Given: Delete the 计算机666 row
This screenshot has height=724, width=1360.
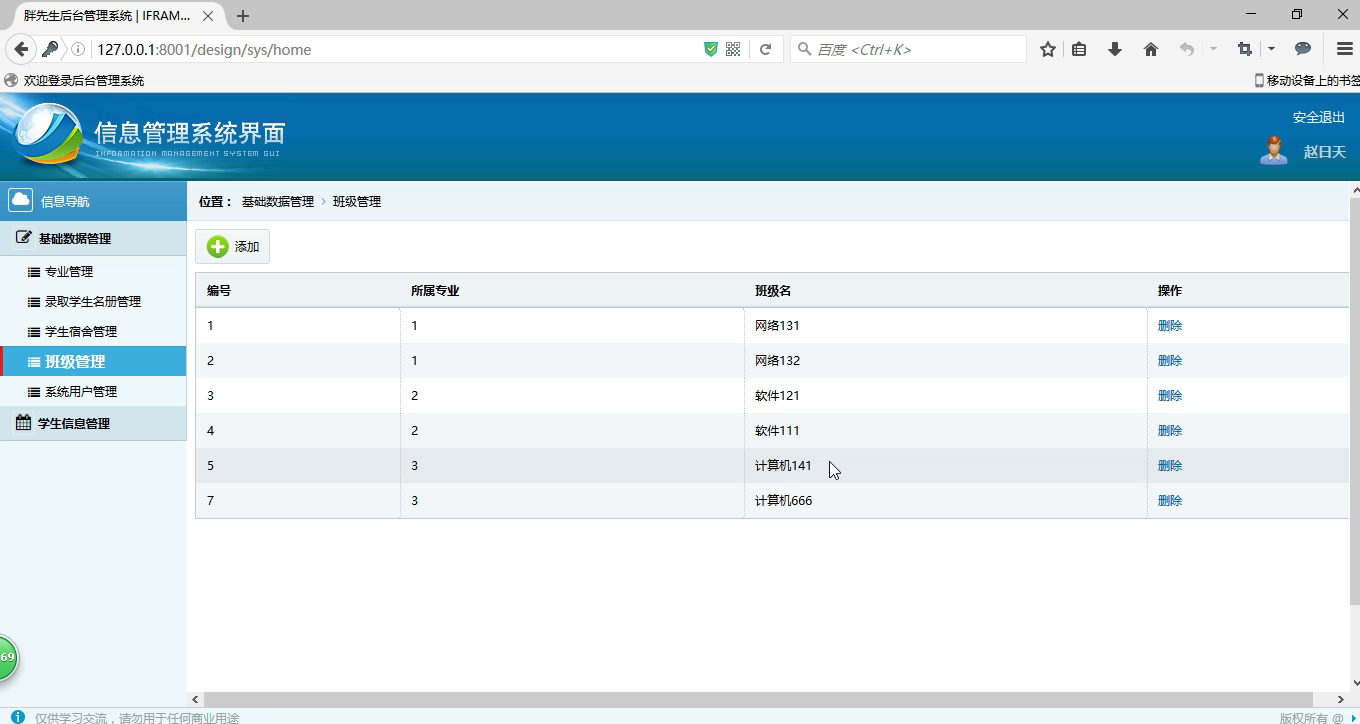Looking at the screenshot, I should 1170,500.
